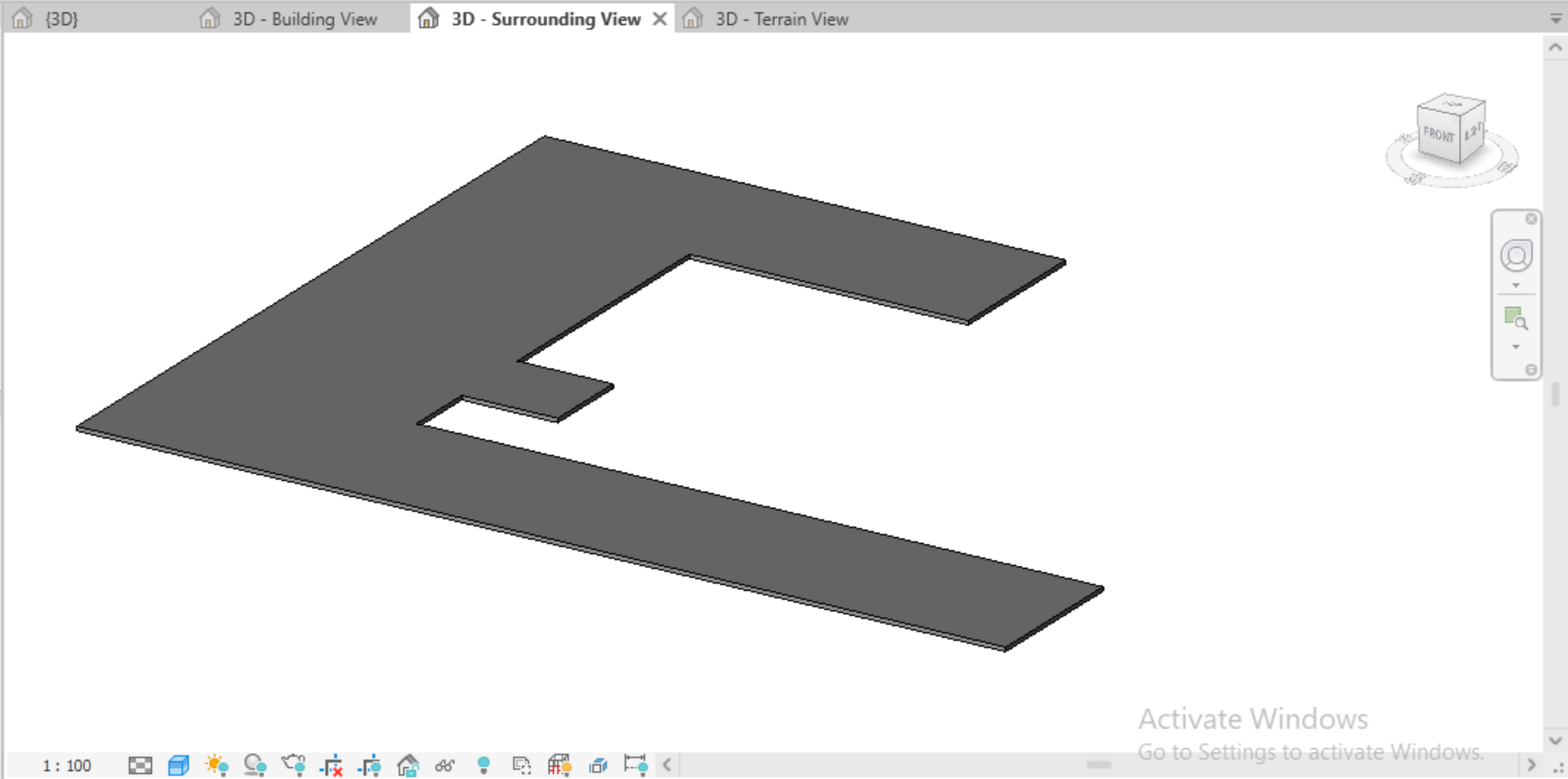1568x779 pixels.
Task: Toggle Crop View in view controls
Action: 332,765
